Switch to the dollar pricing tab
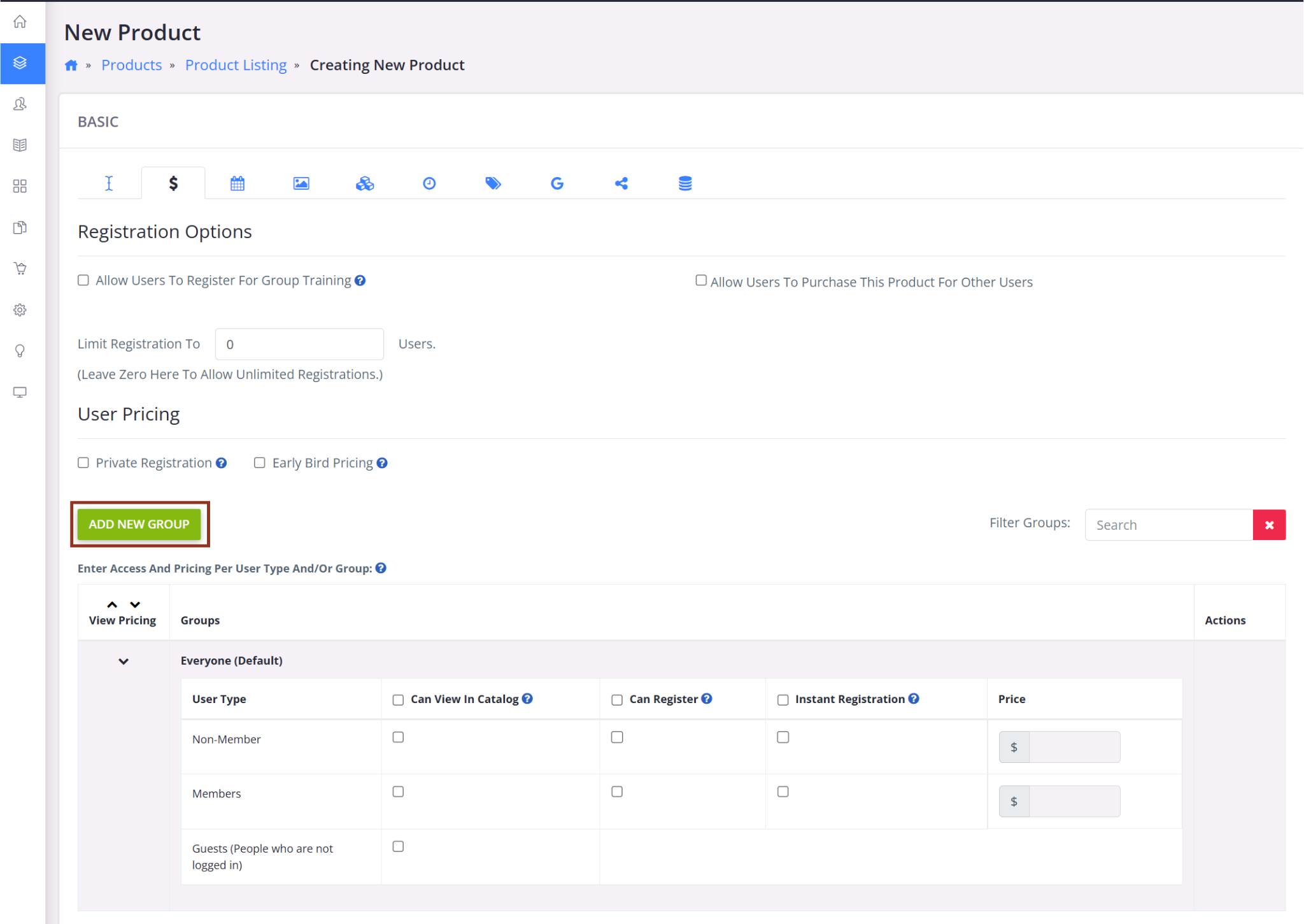The height and width of the screenshot is (924, 1304). [173, 183]
